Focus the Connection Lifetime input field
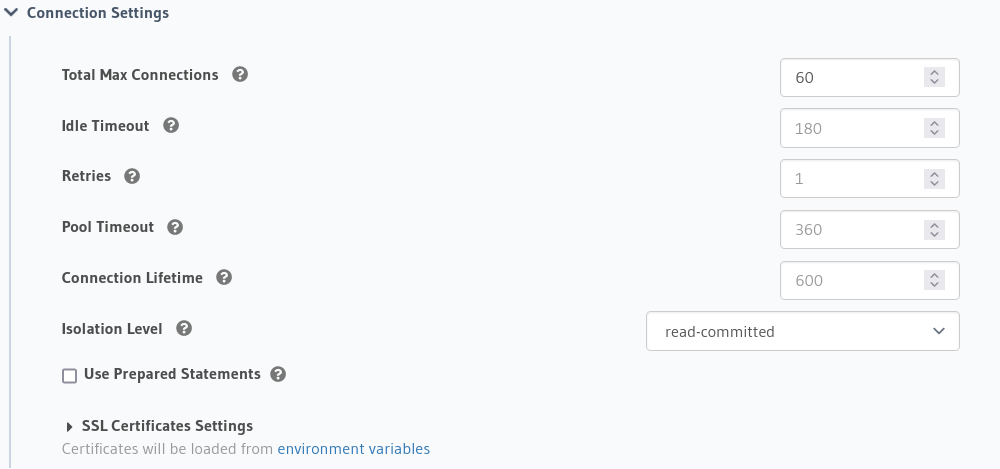This screenshot has width=1000, height=469. pyautogui.click(x=850, y=281)
